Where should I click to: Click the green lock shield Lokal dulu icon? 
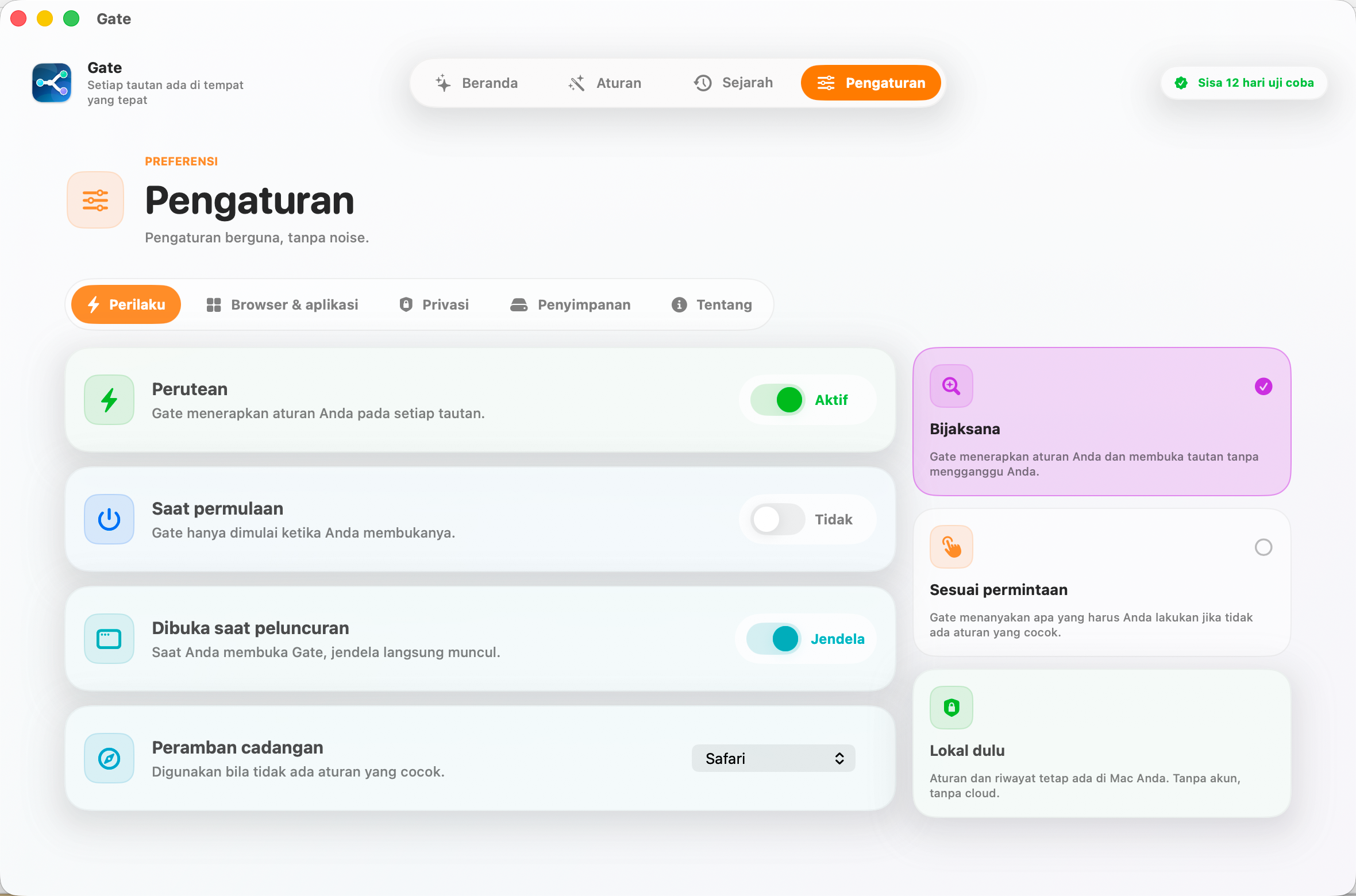click(951, 708)
